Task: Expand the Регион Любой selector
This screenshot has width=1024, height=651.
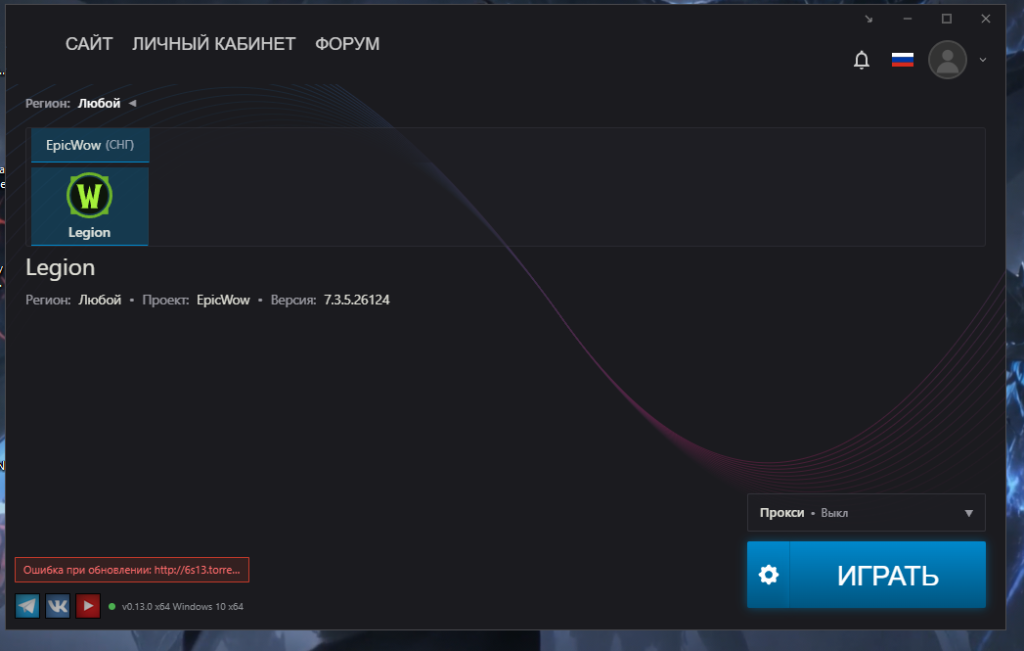Action: (x=81, y=103)
